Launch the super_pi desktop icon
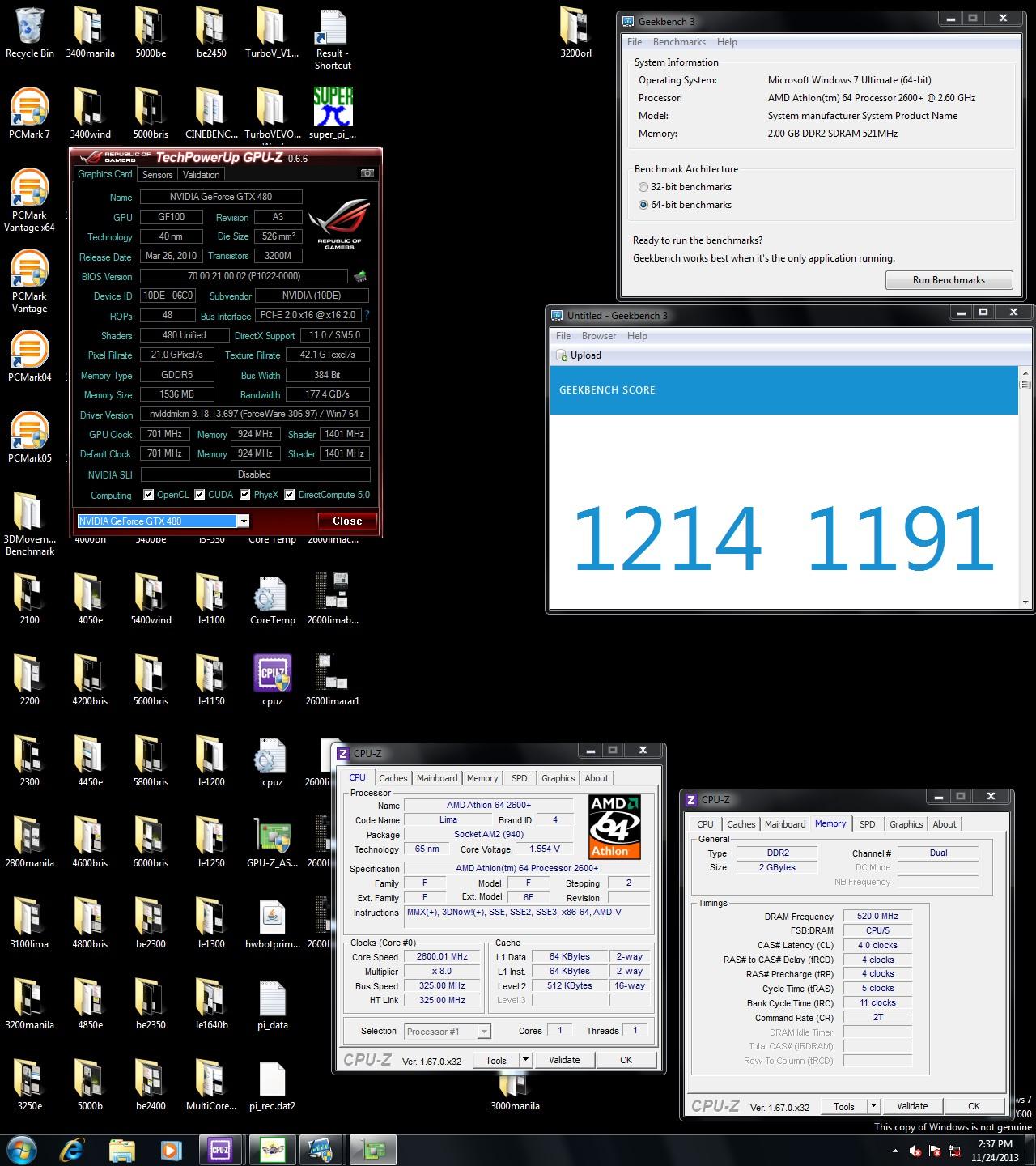 333,114
